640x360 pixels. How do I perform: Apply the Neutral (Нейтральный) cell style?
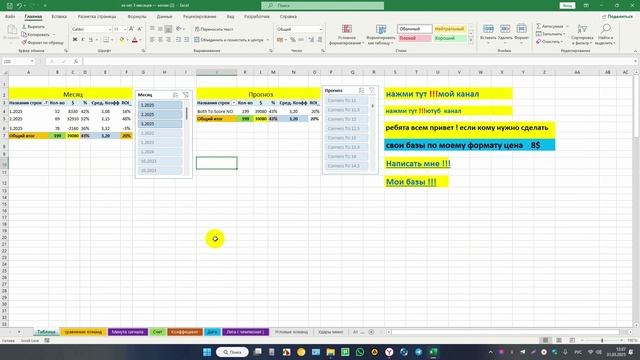[449, 29]
